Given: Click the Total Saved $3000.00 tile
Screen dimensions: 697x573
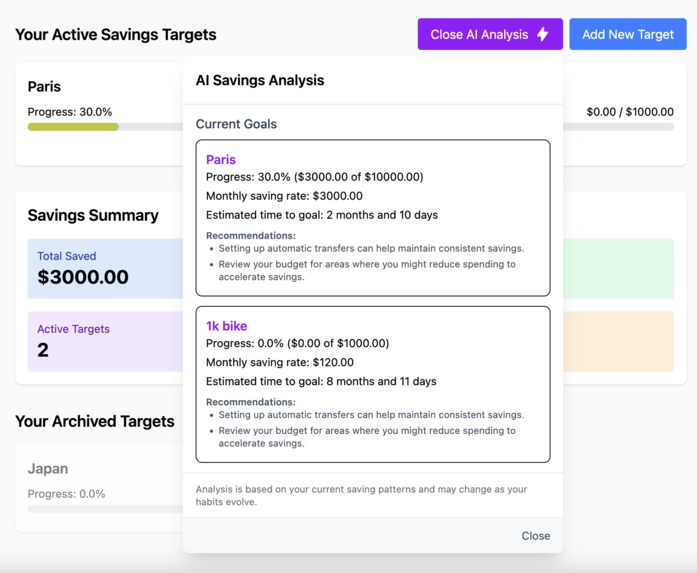Looking at the screenshot, I should (105, 268).
